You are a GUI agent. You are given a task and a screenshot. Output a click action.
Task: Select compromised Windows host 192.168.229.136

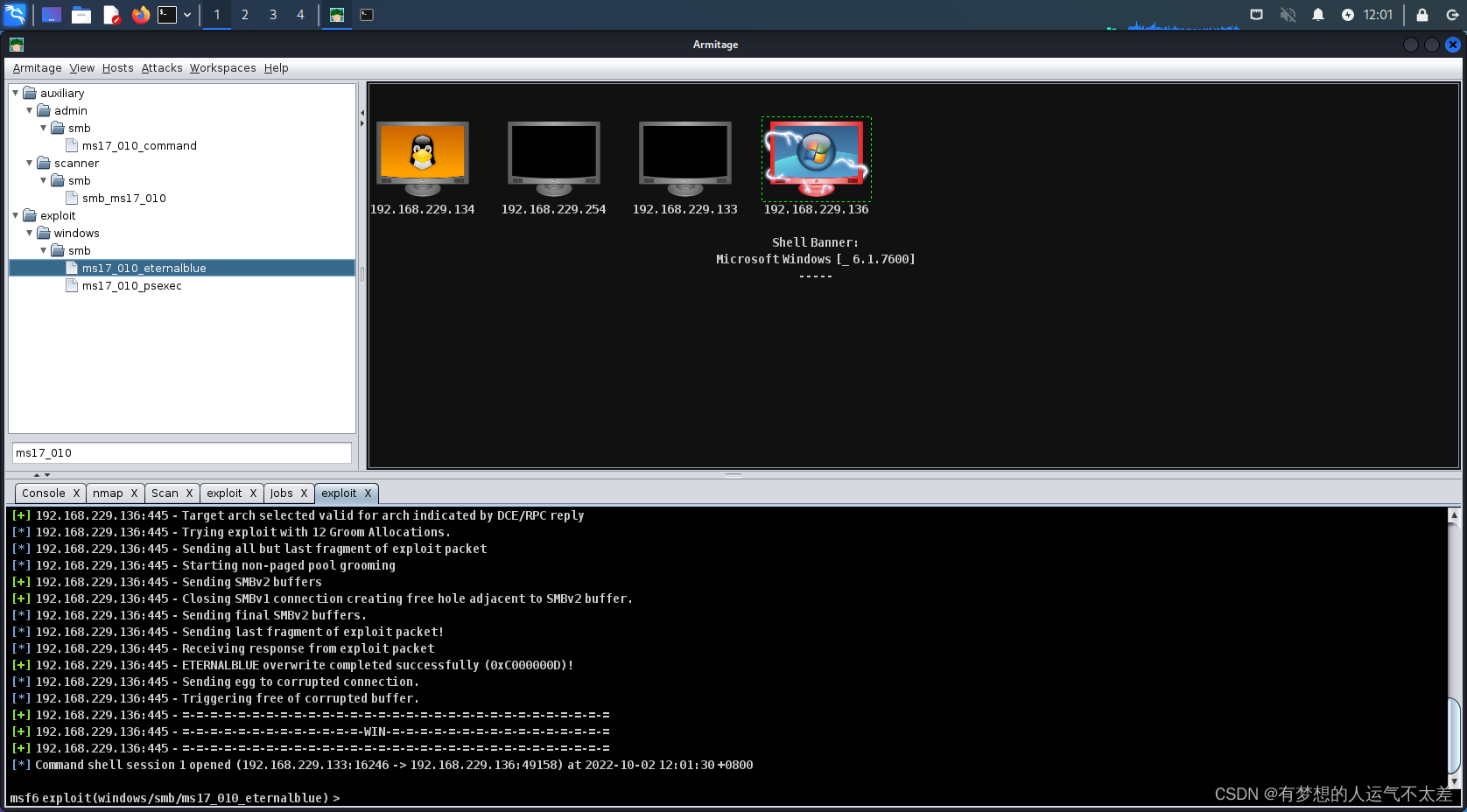816,158
